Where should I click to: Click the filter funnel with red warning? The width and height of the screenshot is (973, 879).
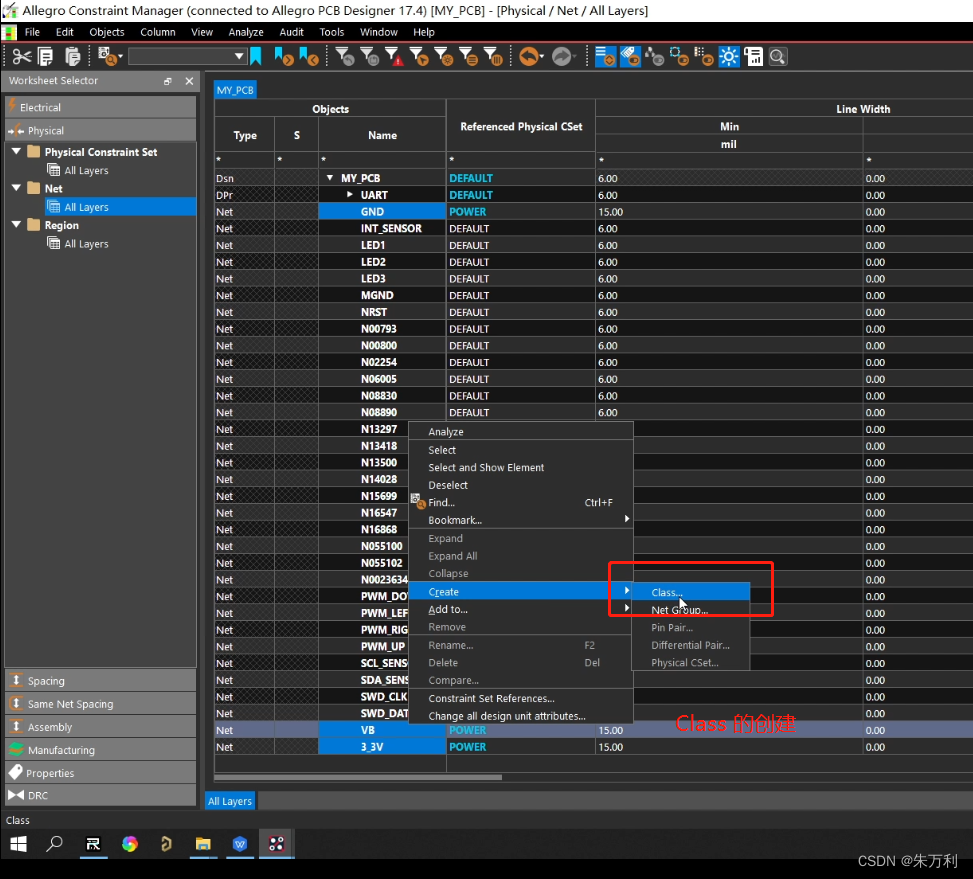coord(394,57)
